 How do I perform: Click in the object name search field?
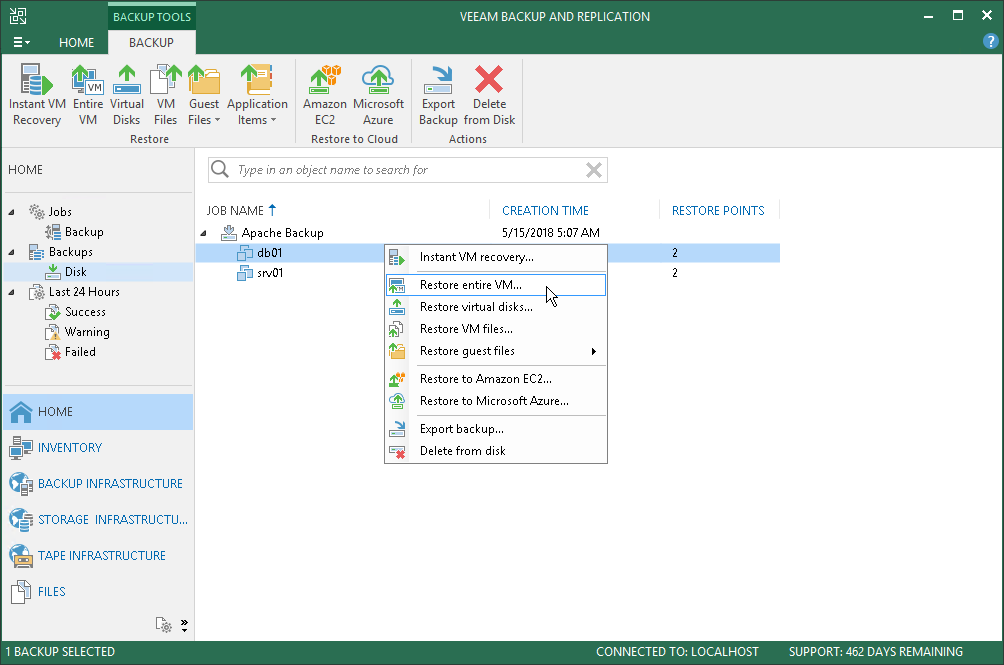tap(407, 170)
